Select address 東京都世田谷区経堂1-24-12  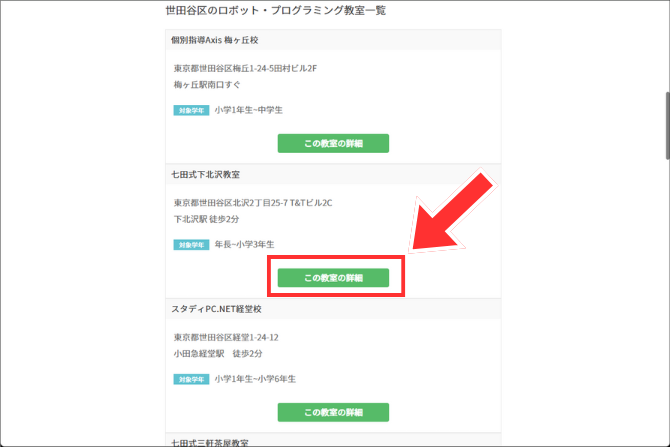point(226,337)
